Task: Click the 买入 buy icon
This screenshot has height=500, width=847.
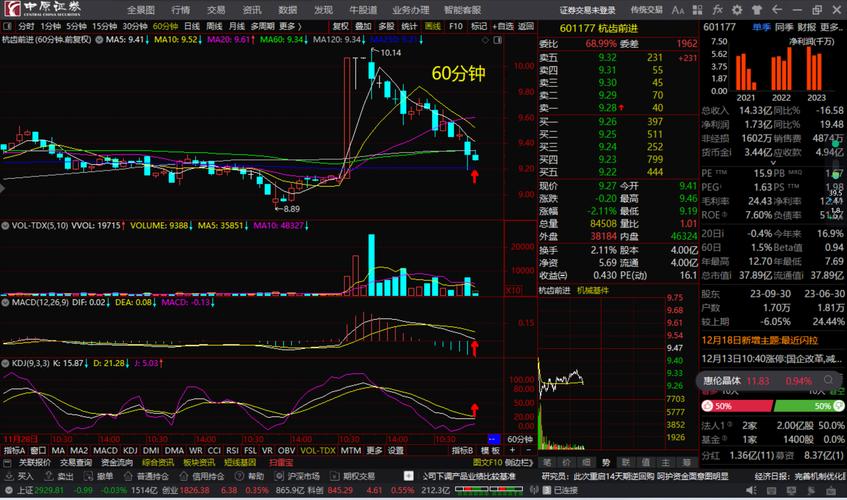Action: (9, 476)
